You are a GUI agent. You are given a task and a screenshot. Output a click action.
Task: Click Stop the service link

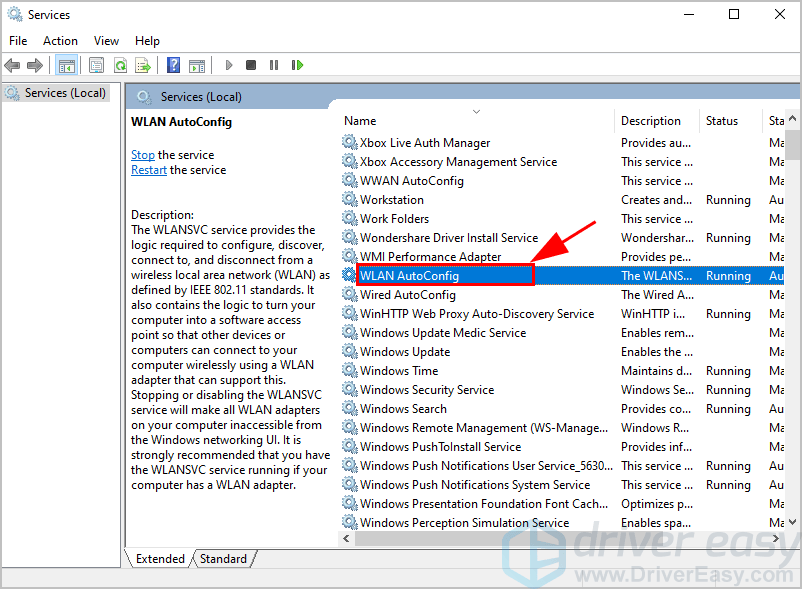coord(143,155)
